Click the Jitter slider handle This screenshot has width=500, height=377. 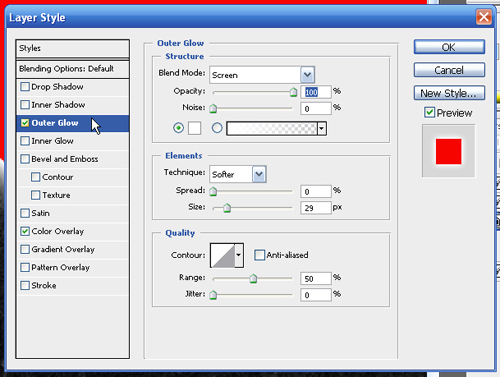213,295
